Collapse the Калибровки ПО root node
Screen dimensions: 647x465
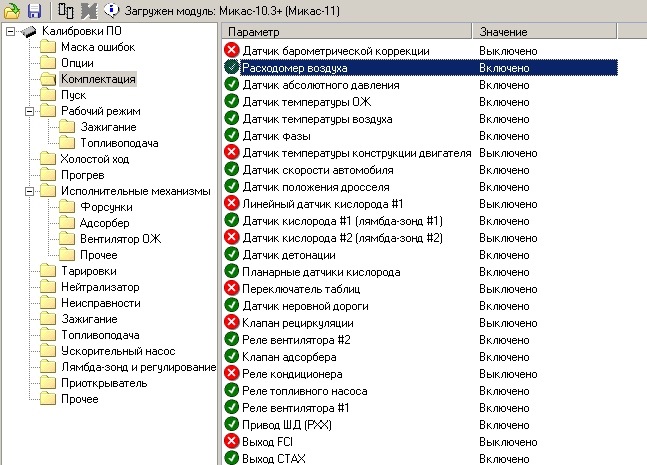pos(10,31)
